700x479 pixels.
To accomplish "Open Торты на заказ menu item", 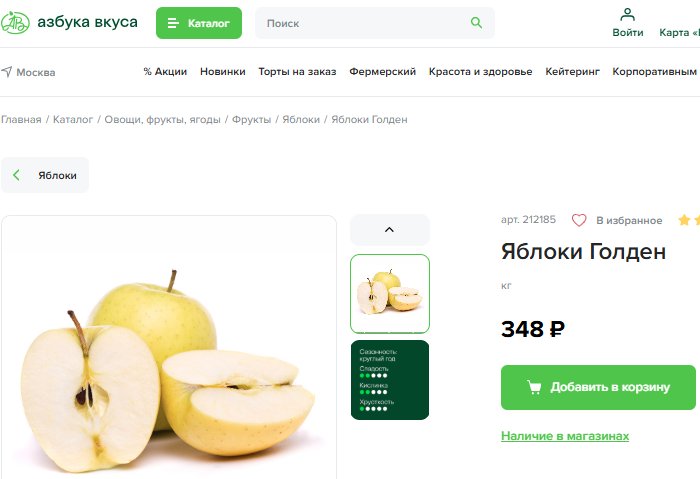I will pos(297,71).
